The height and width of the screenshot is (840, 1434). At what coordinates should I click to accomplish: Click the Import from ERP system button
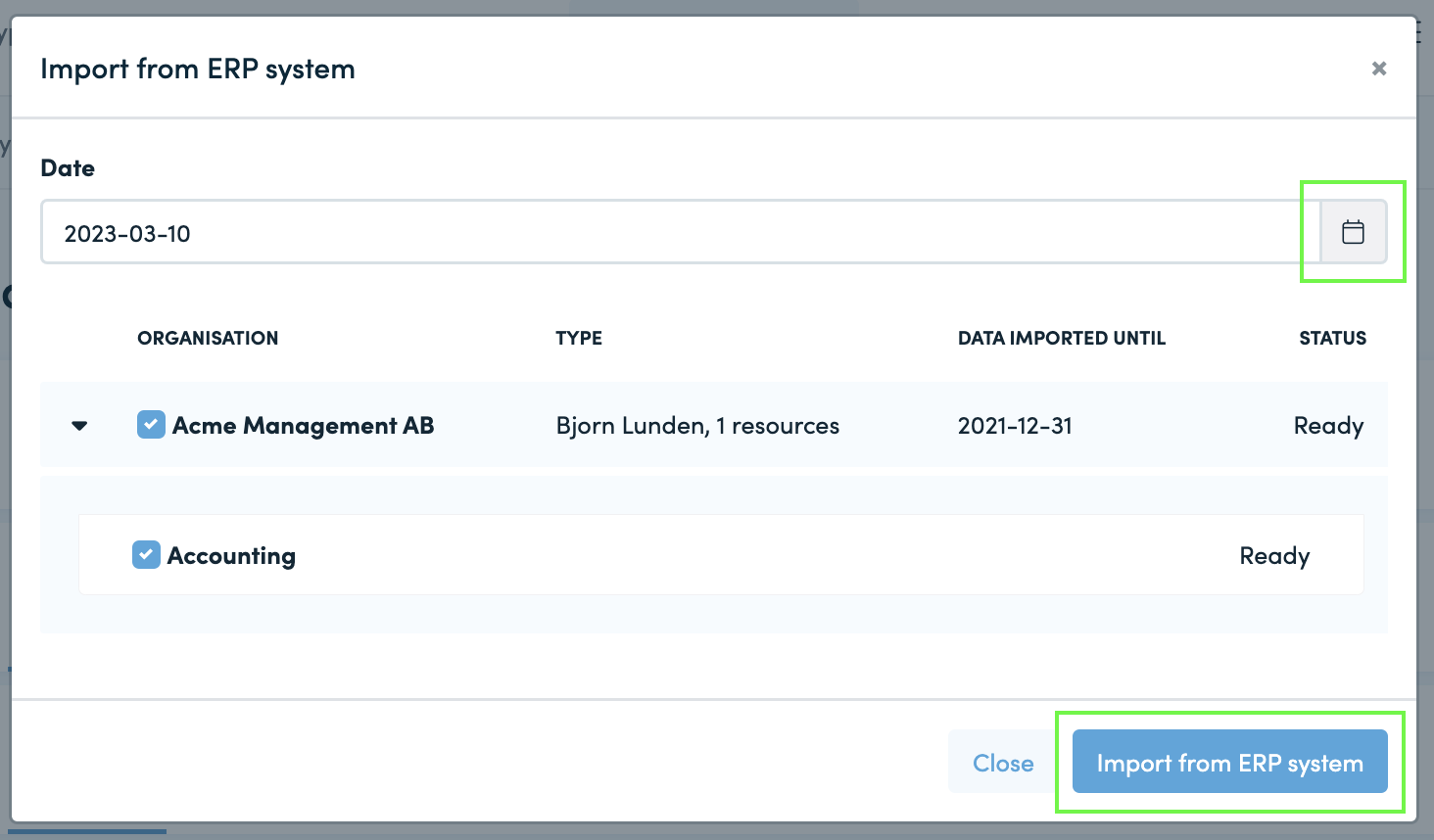tap(1230, 762)
